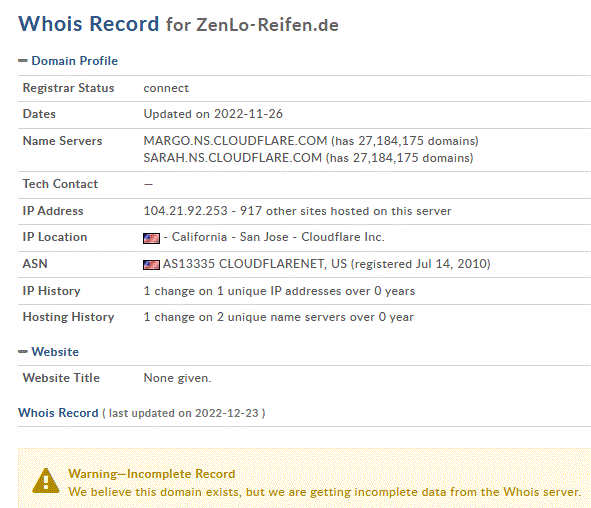Open the MARGO.NS.CLOUDFLARE.COM name server
This screenshot has width=591, height=508.
click(235, 141)
